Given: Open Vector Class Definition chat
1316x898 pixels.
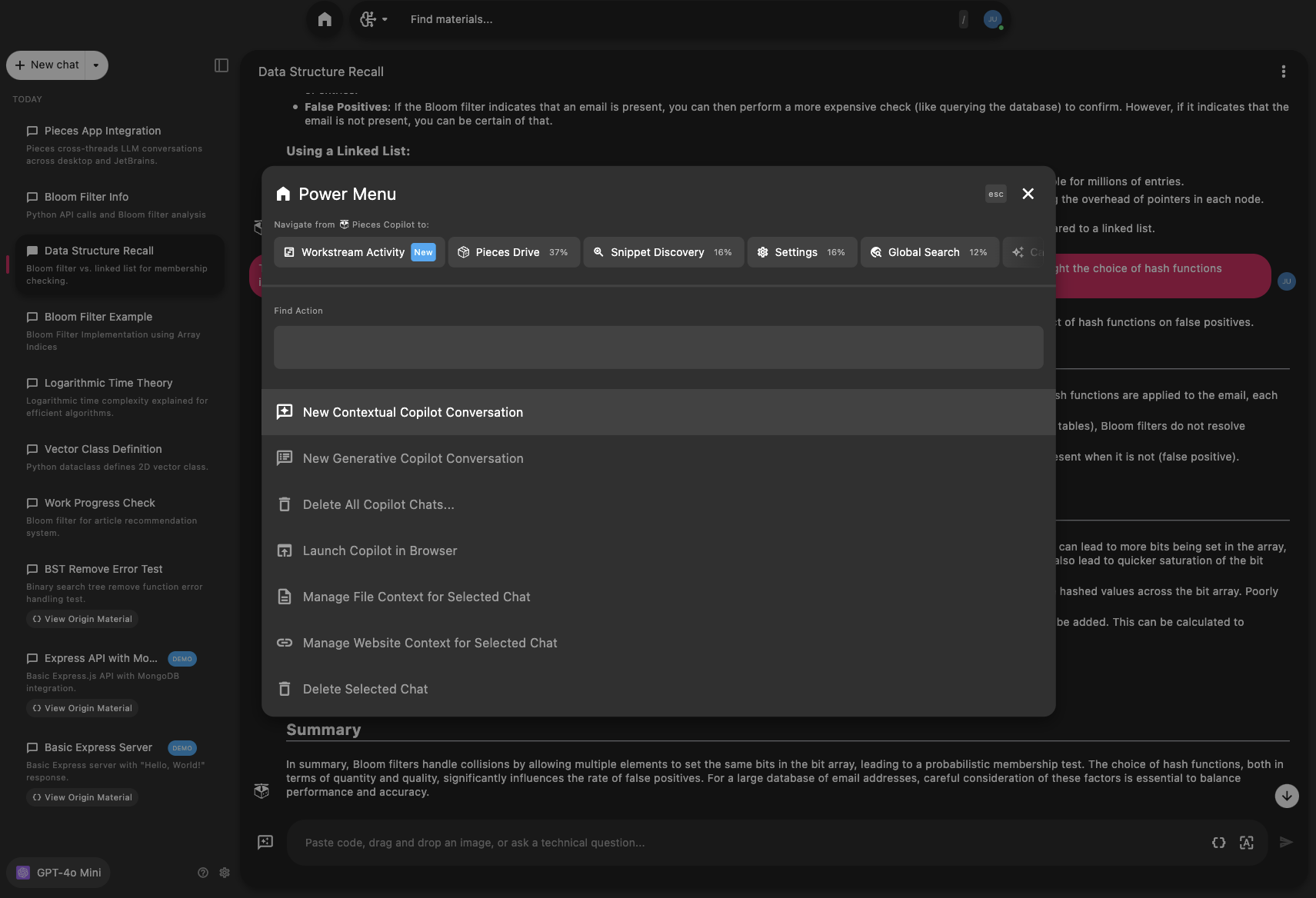Looking at the screenshot, I should (119, 457).
